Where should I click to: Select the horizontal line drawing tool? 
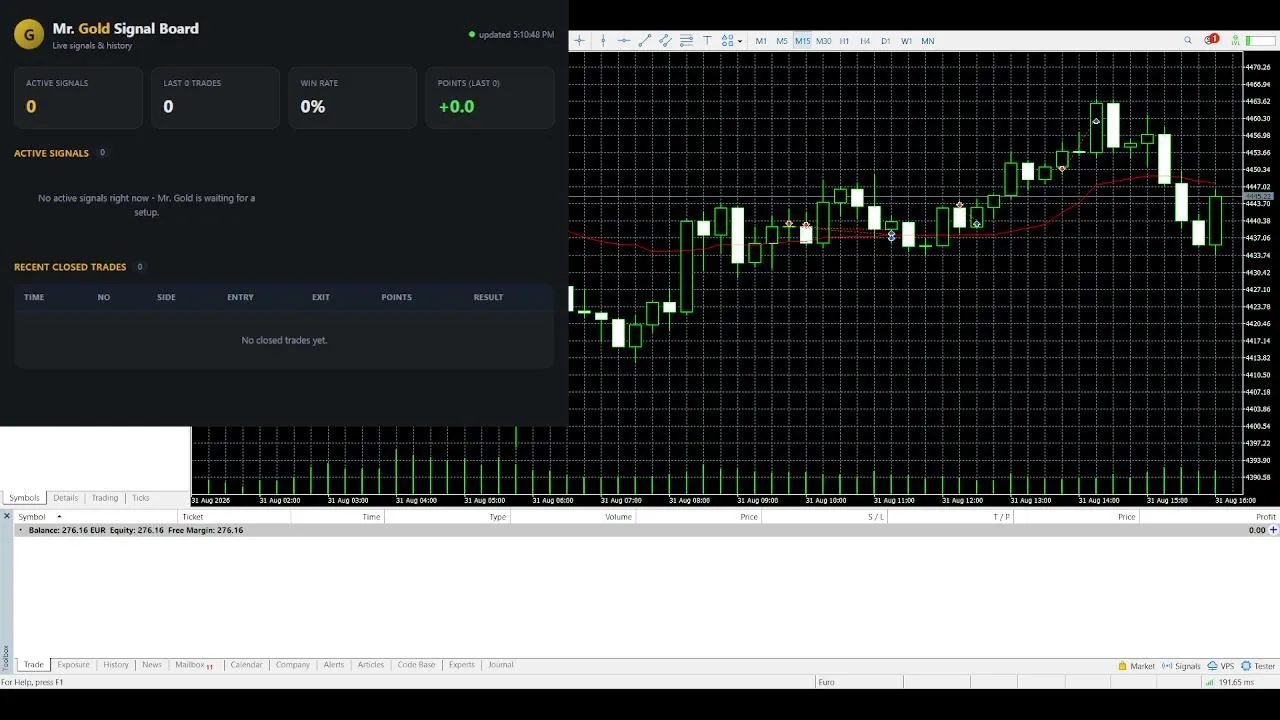(x=623, y=41)
